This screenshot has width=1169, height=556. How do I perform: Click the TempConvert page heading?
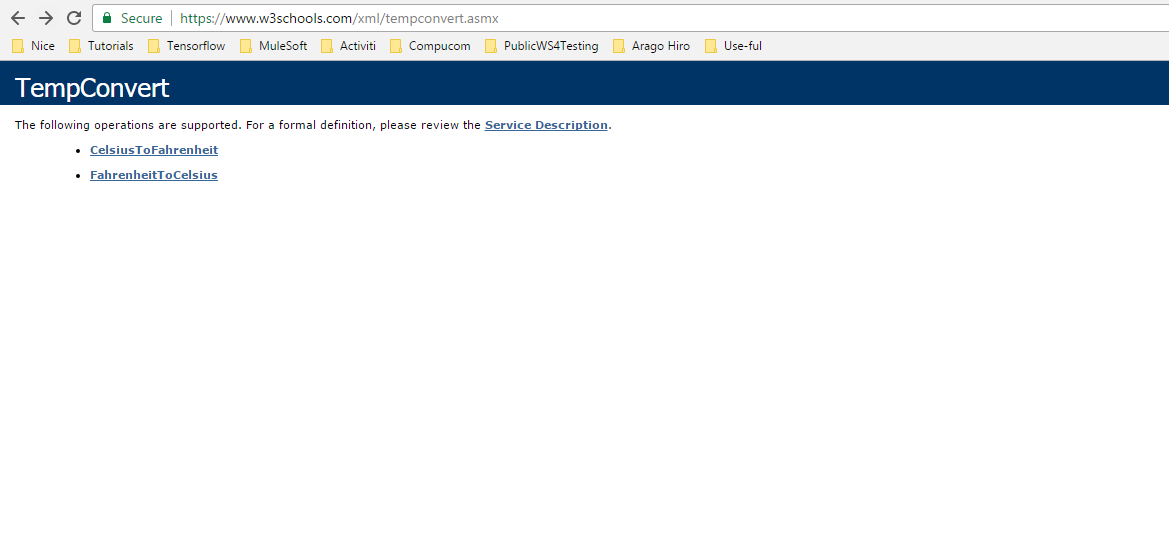[x=92, y=88]
